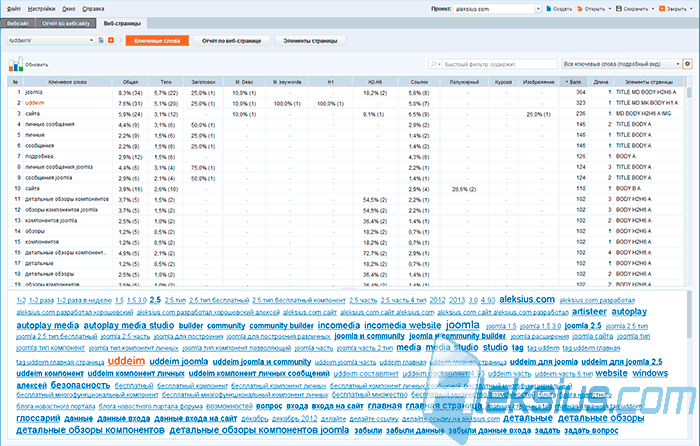Image resolution: width=700 pixels, height=446 pixels.
Task: Switch to the Вебсайт tab
Action: pos(18,23)
